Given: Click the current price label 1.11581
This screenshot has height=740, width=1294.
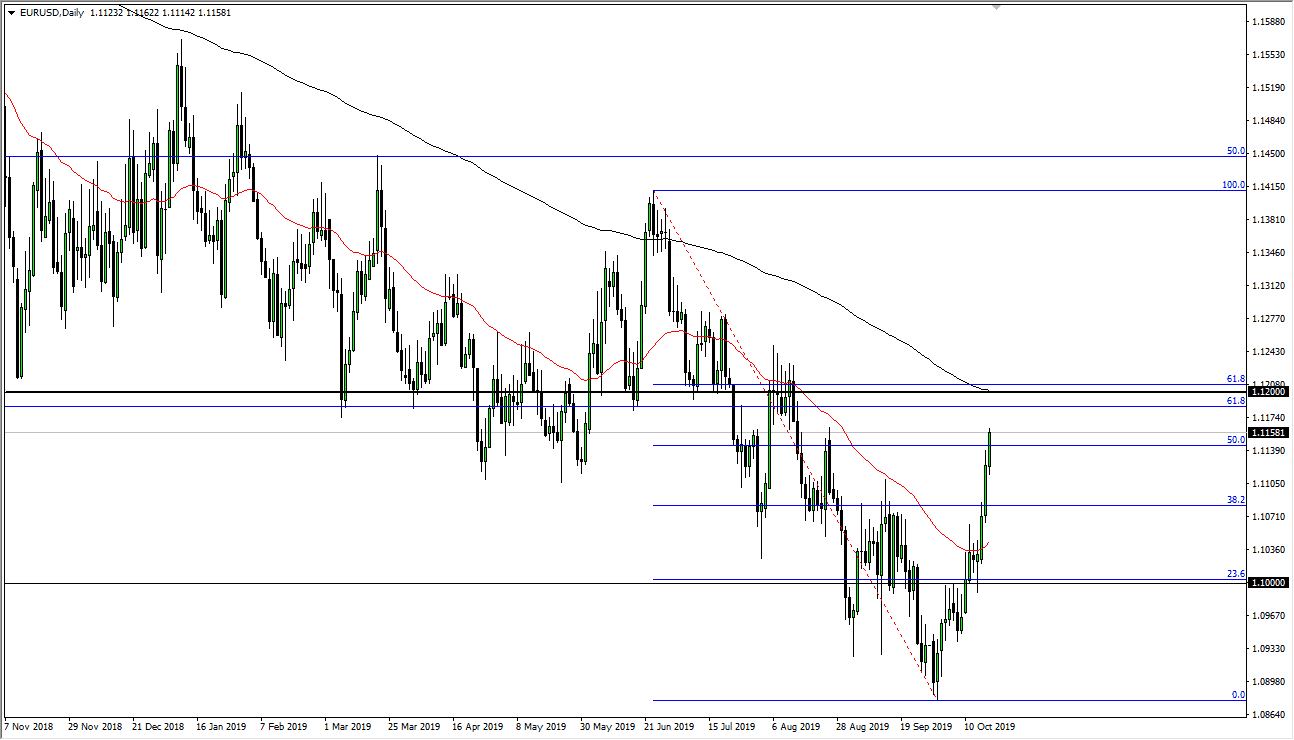Looking at the screenshot, I should (1268, 432).
